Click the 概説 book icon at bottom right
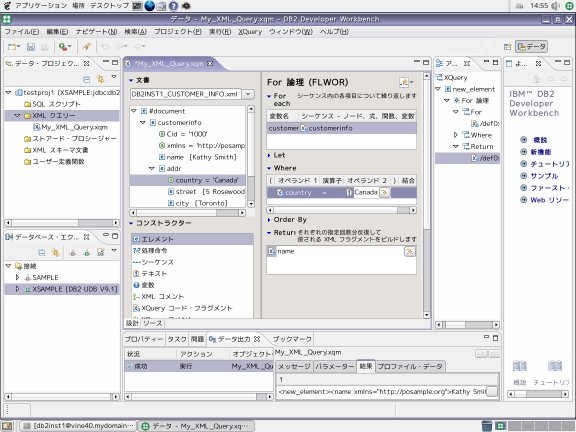The image size is (576, 432). pyautogui.click(x=520, y=366)
